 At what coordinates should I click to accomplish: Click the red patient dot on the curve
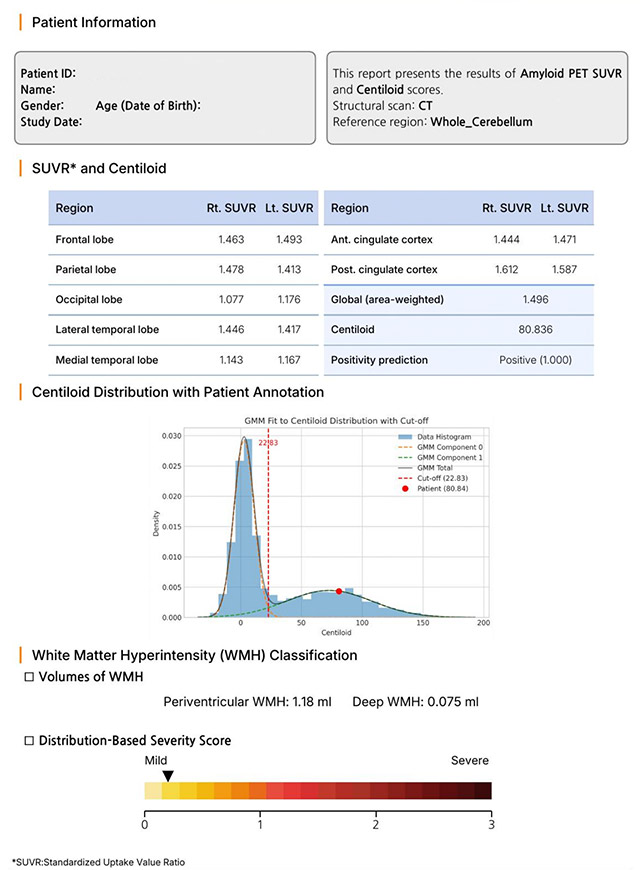[x=339, y=591]
